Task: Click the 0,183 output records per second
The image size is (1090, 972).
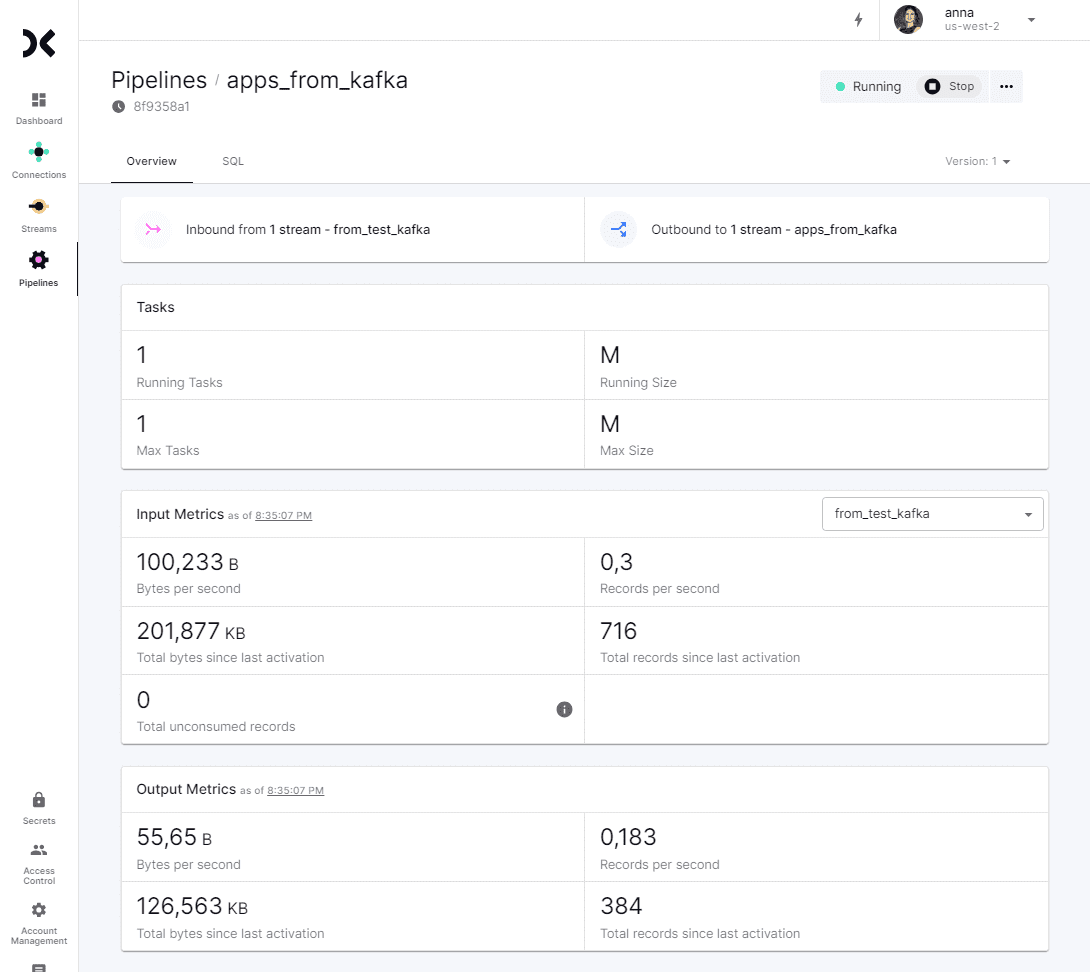Action: tap(628, 837)
